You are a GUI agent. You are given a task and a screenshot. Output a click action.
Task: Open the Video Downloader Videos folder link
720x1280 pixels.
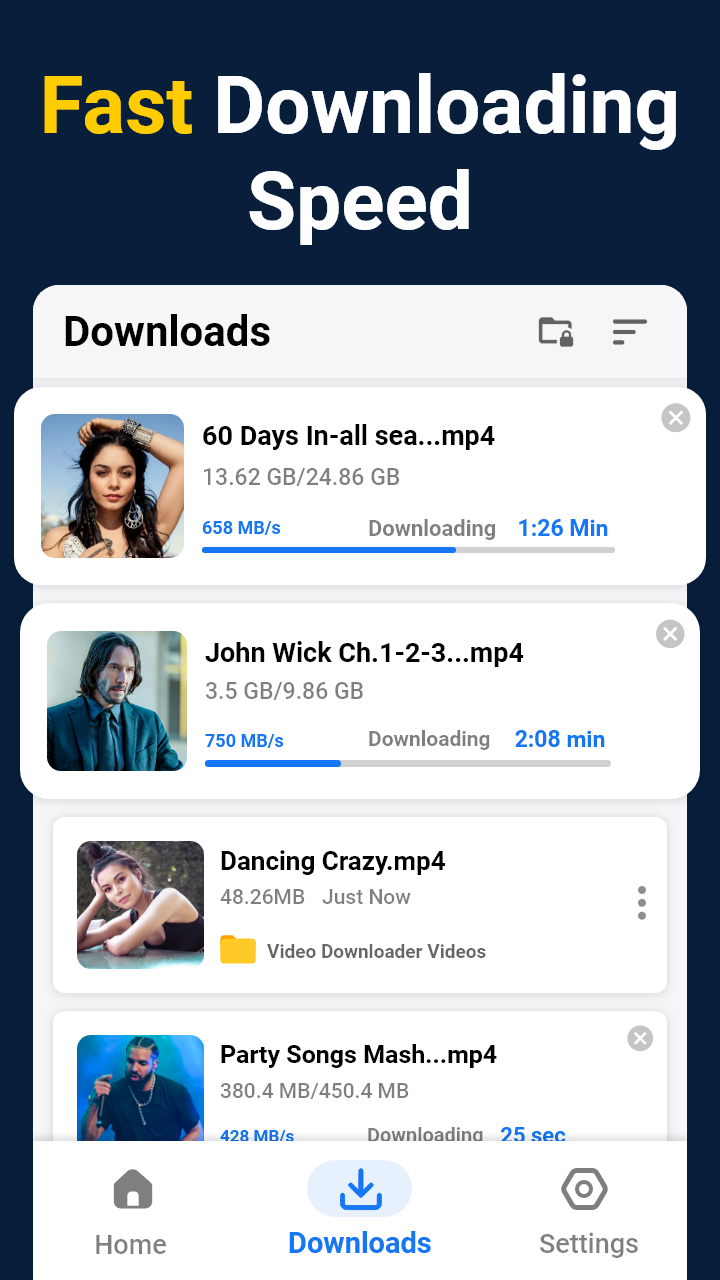pos(376,952)
